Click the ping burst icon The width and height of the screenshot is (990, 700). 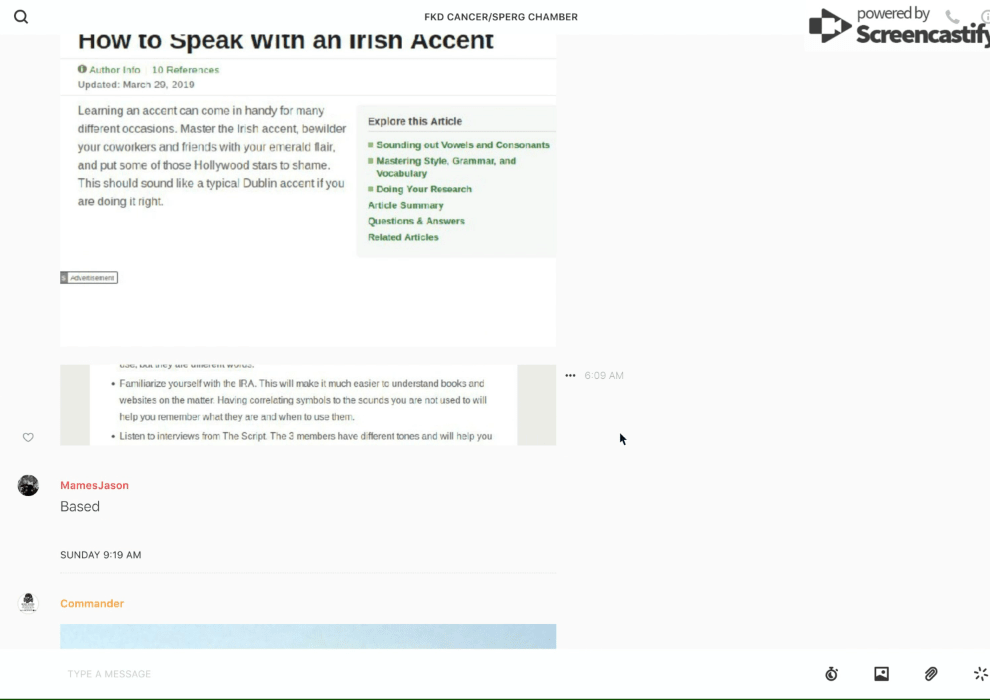(980, 674)
